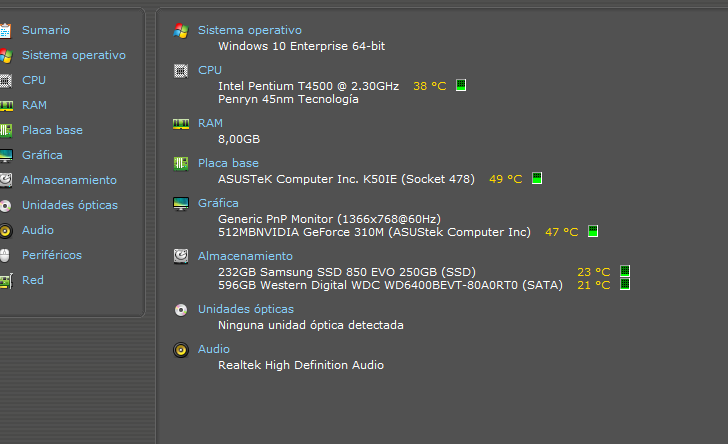Image resolution: width=728 pixels, height=444 pixels.
Task: Click the Audio speaker icon in sidebar
Action: (6, 231)
